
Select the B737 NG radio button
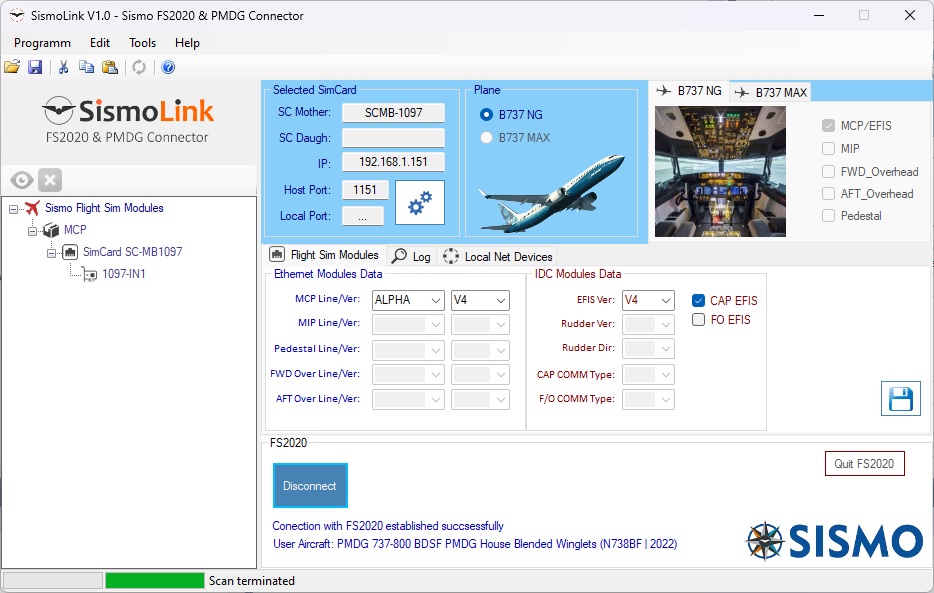tap(486, 114)
